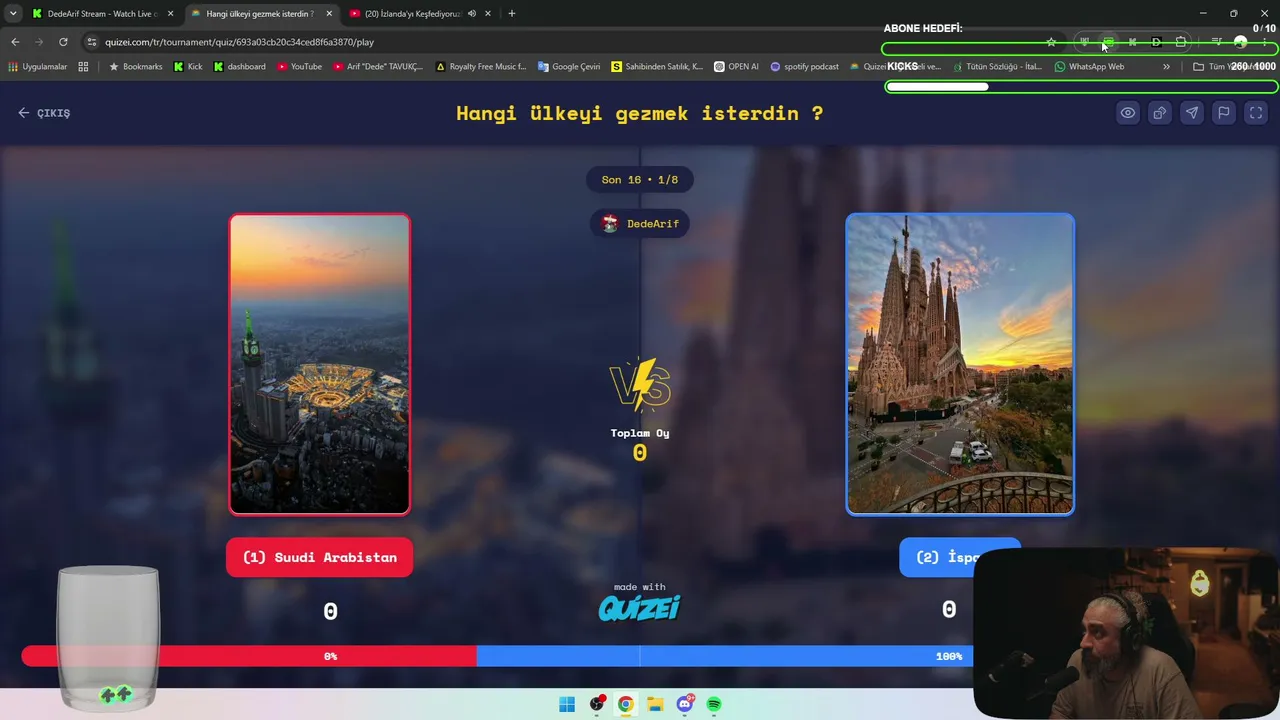Viewport: 1280px width, 720px height.
Task: Click the 'Toplam Oy' label
Action: (640, 433)
